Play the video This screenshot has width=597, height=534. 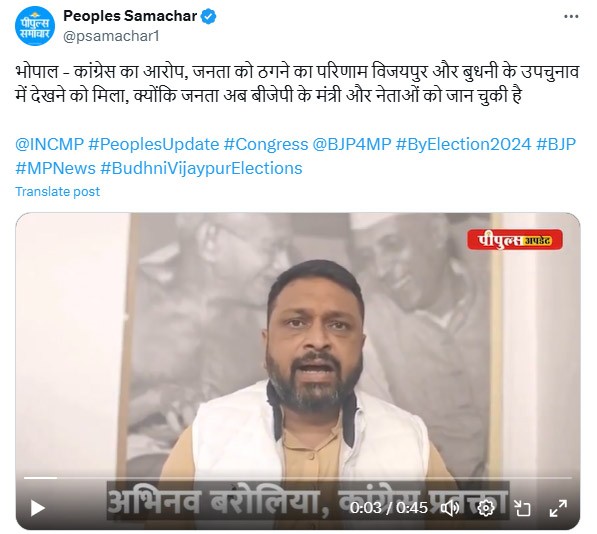click(x=38, y=508)
